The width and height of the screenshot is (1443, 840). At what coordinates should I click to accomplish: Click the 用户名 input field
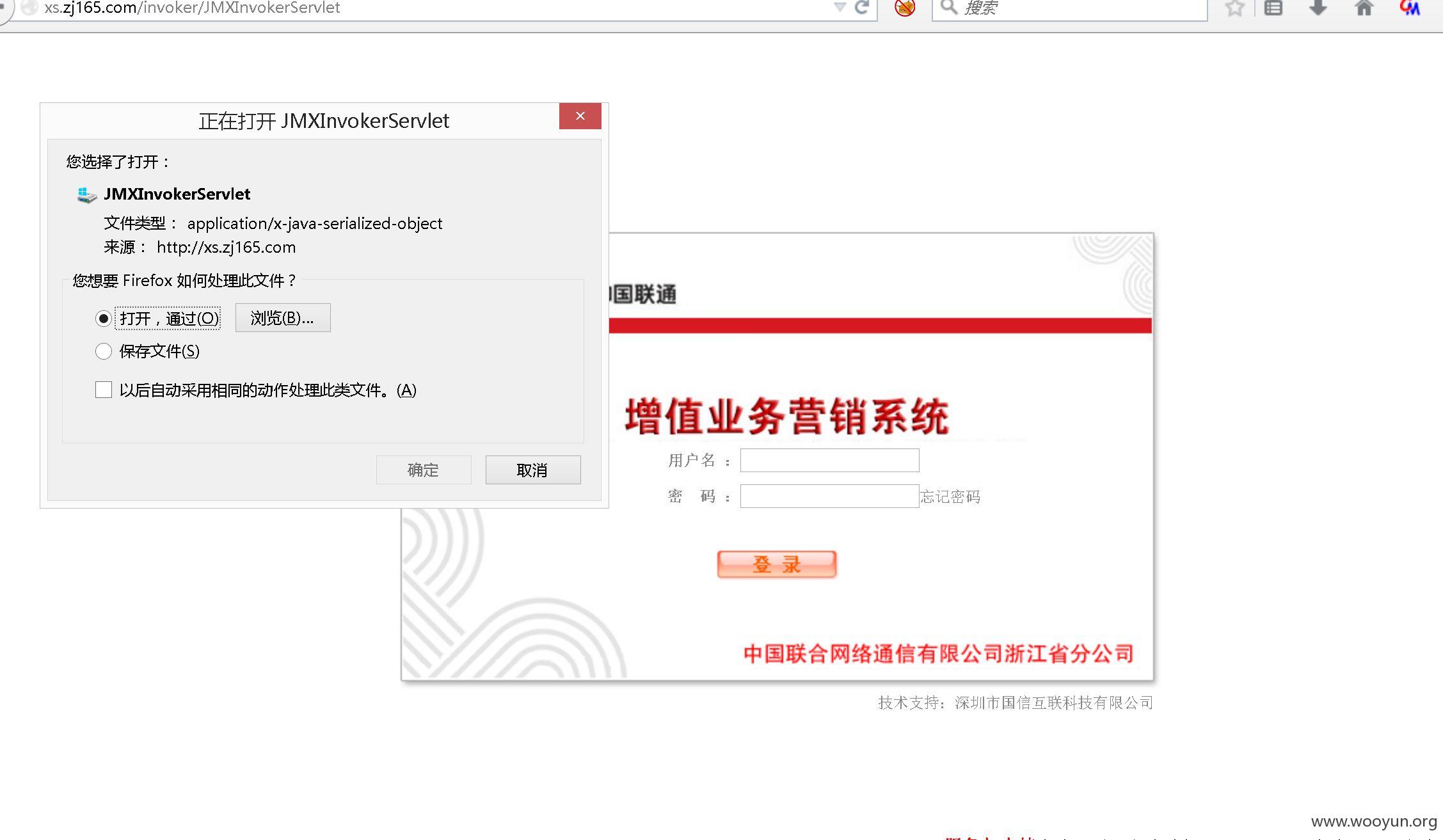tap(830, 461)
